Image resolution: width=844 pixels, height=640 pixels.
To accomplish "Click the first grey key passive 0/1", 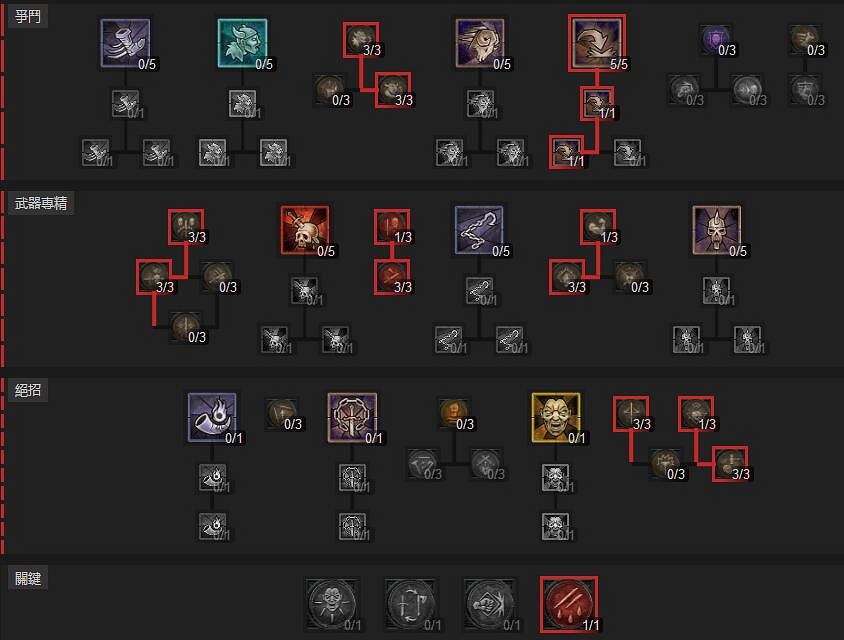I will coord(332,604).
